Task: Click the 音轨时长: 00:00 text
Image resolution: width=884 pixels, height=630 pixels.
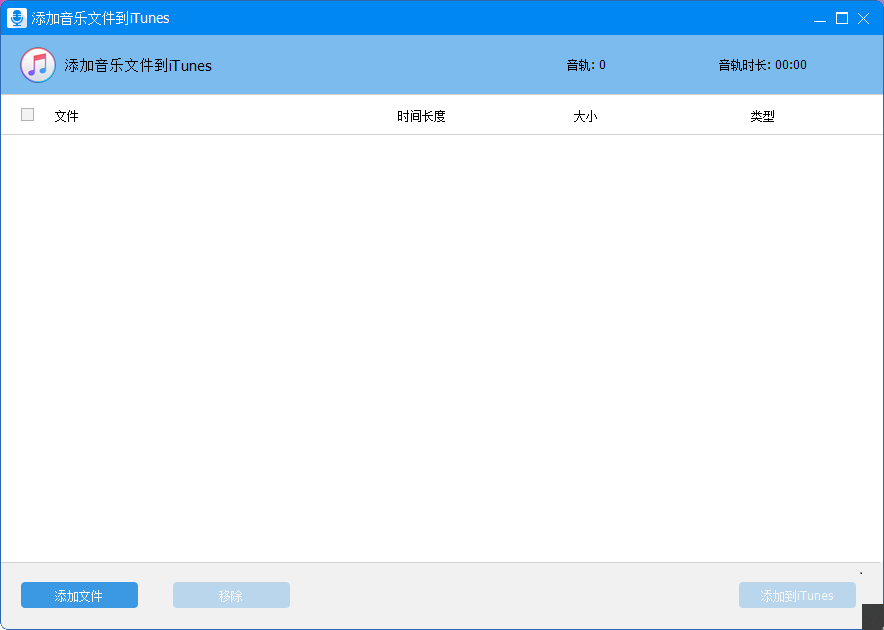Action: tap(762, 65)
